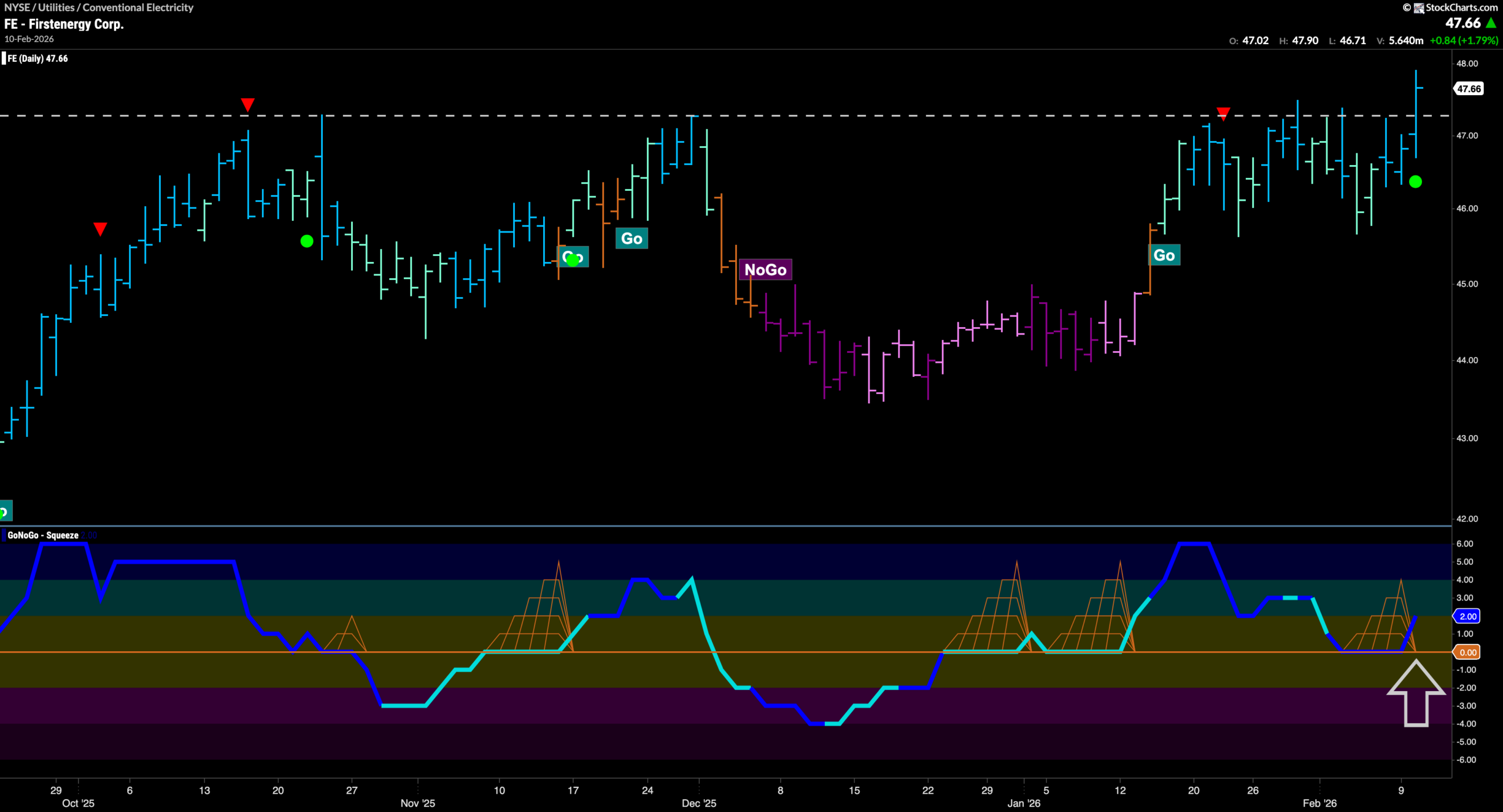The height and width of the screenshot is (812, 1503).
Task: Toggle the 'Go' label from mid-December
Action: (x=632, y=239)
